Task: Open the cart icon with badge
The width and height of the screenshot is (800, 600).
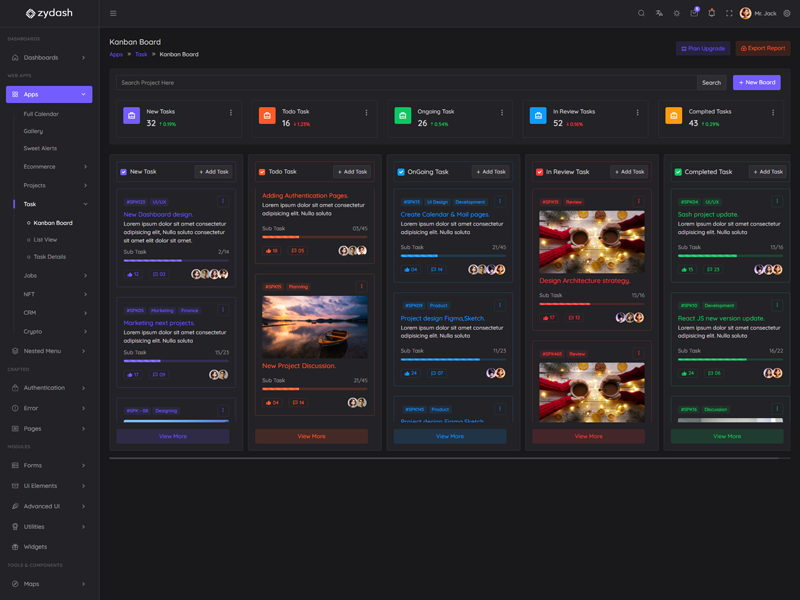Action: (x=694, y=13)
